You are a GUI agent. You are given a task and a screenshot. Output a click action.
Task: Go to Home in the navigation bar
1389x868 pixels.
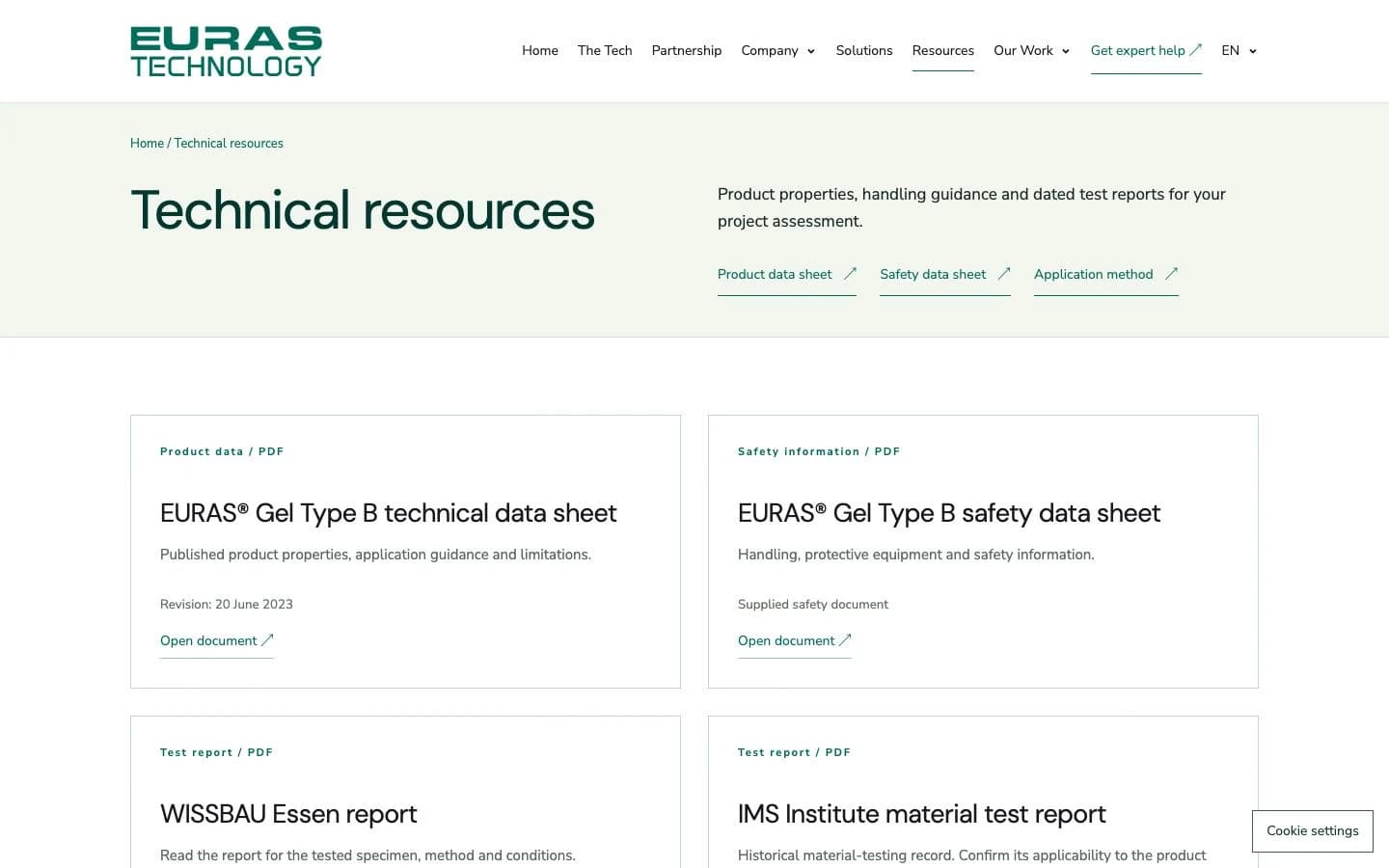(540, 50)
